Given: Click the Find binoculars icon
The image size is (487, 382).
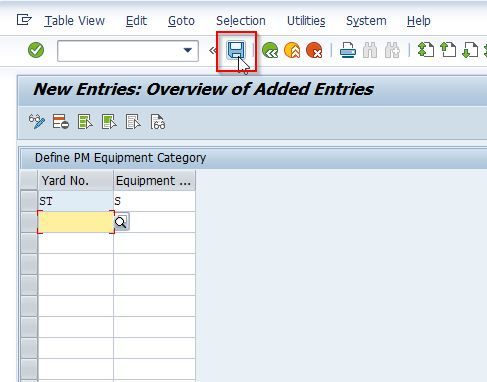Looking at the screenshot, I should (x=370, y=51).
